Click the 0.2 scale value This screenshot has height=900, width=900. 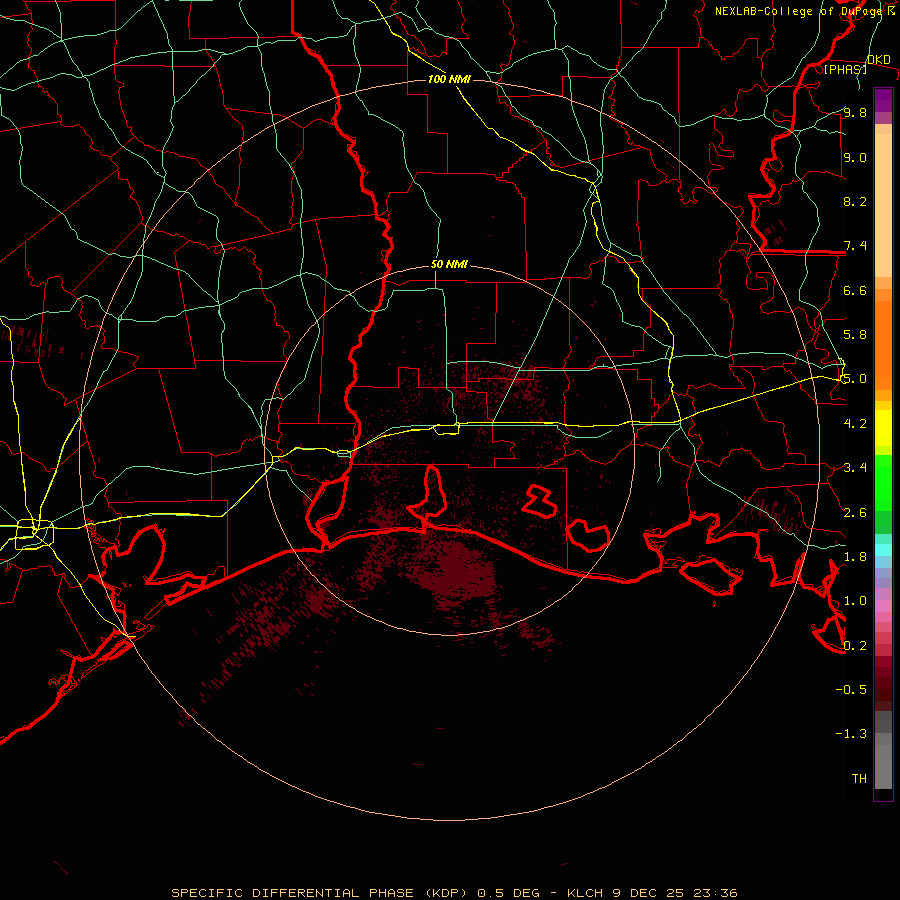(855, 646)
